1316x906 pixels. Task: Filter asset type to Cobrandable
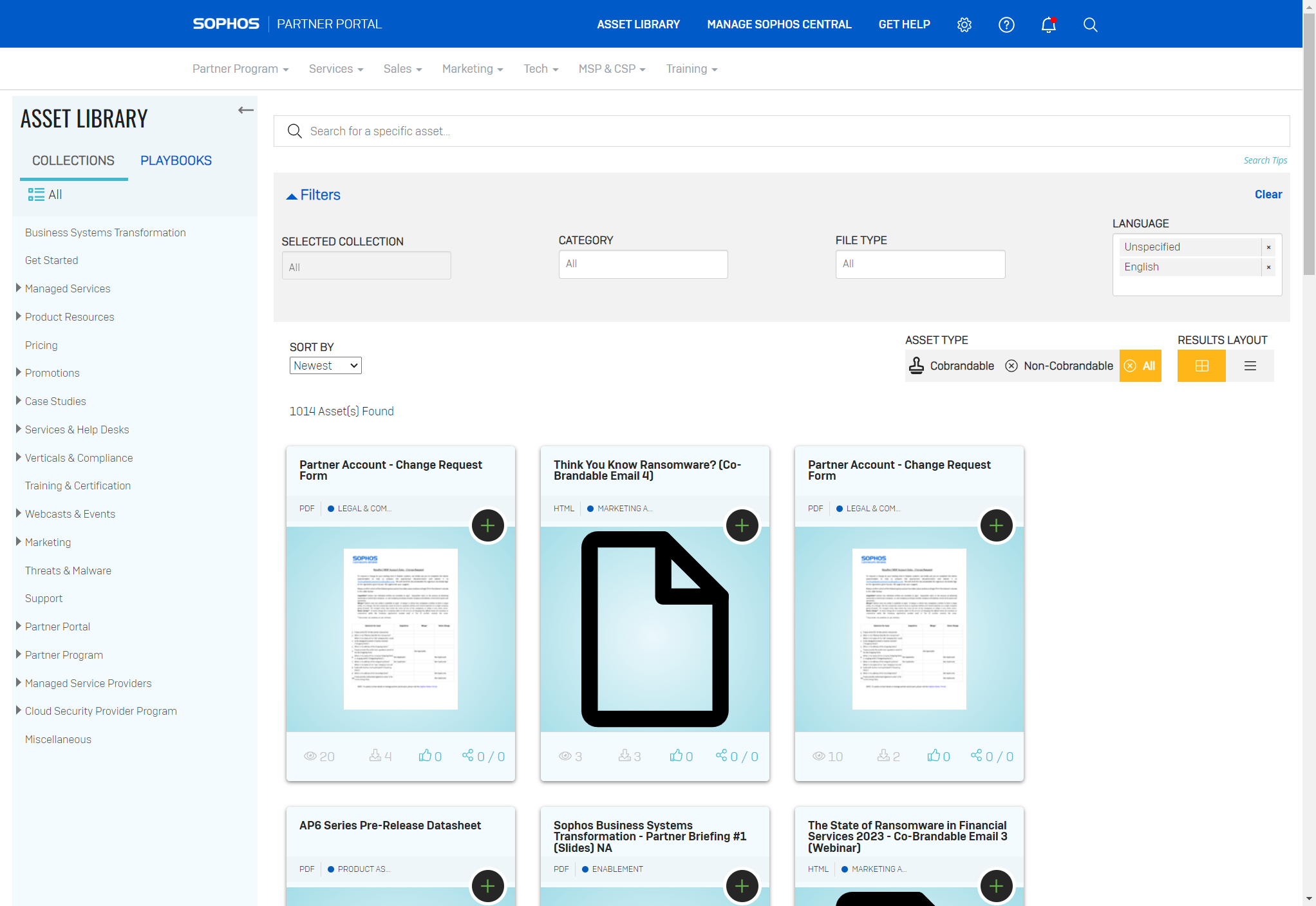pos(952,366)
